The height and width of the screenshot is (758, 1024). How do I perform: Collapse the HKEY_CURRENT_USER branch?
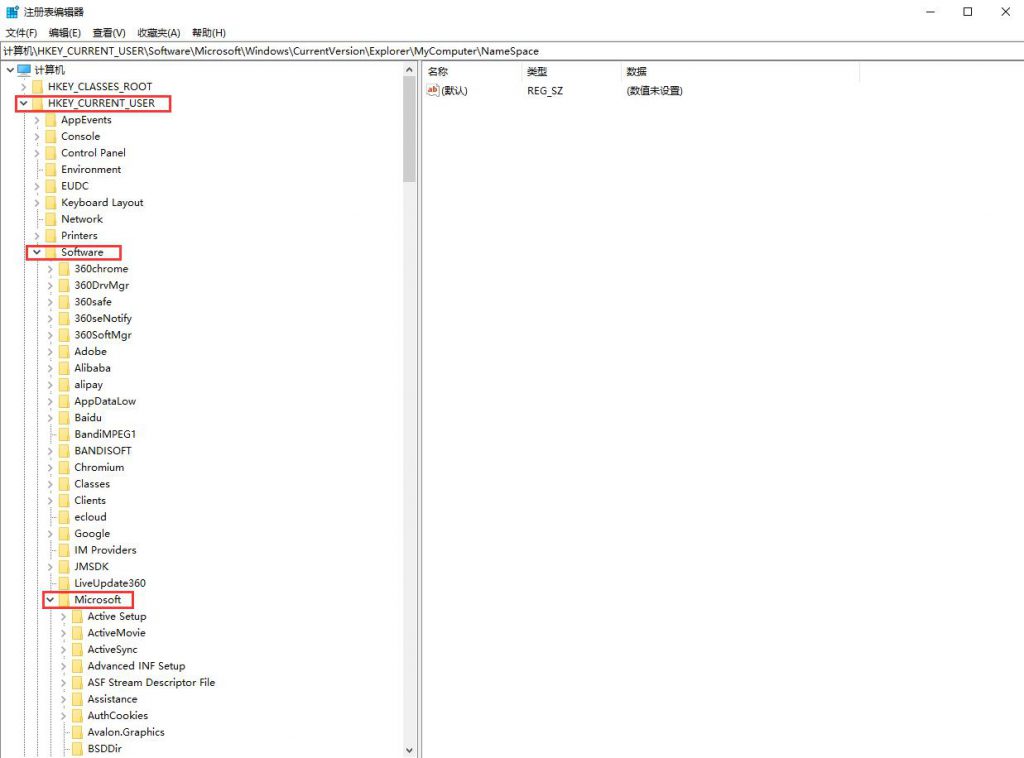[23, 103]
